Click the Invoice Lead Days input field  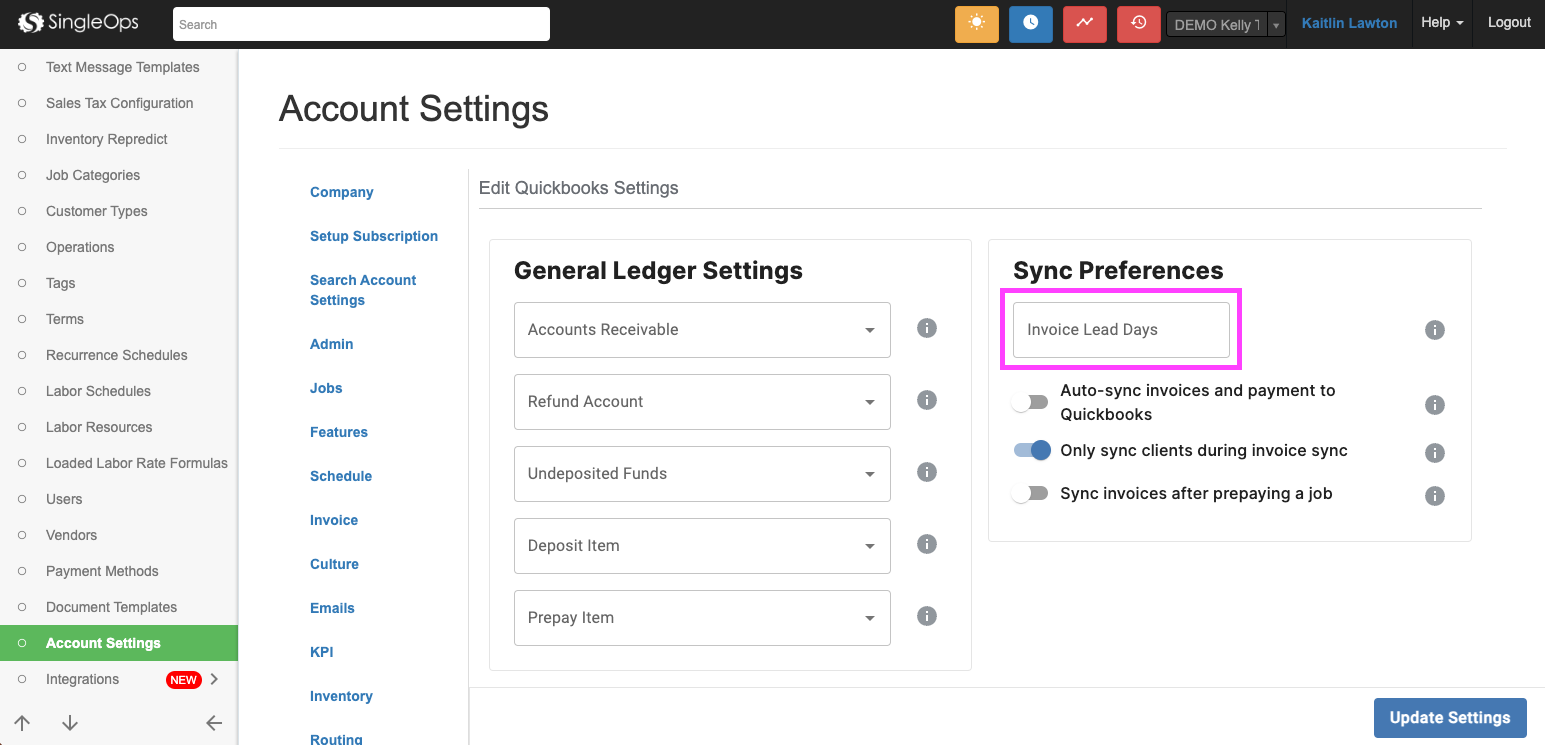tap(1120, 330)
